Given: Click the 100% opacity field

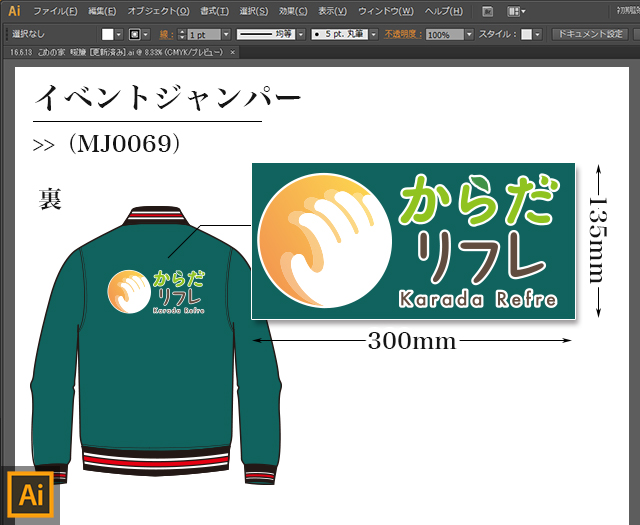Looking at the screenshot, I should (444, 35).
